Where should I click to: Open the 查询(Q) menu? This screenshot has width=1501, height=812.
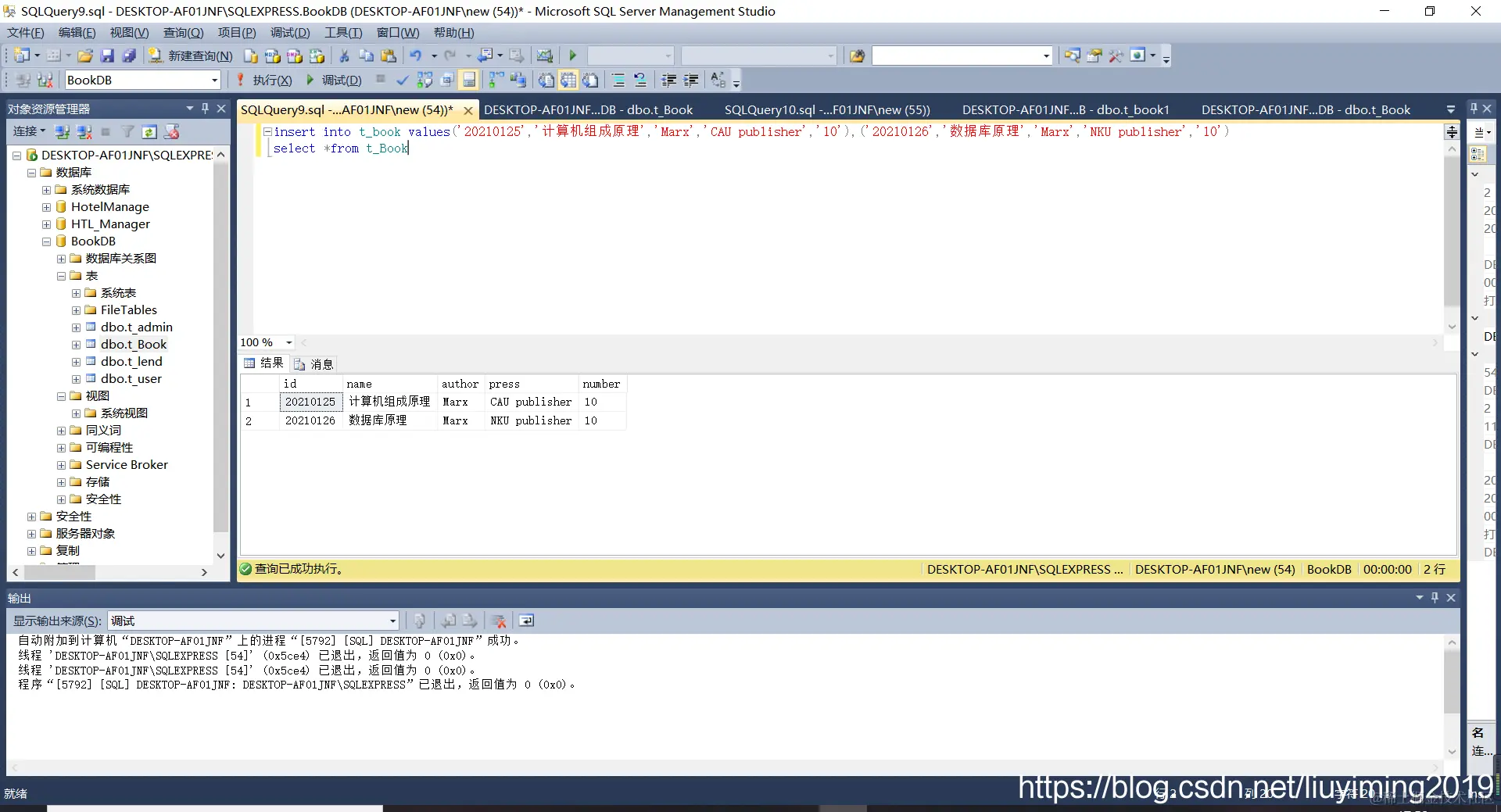click(x=183, y=33)
